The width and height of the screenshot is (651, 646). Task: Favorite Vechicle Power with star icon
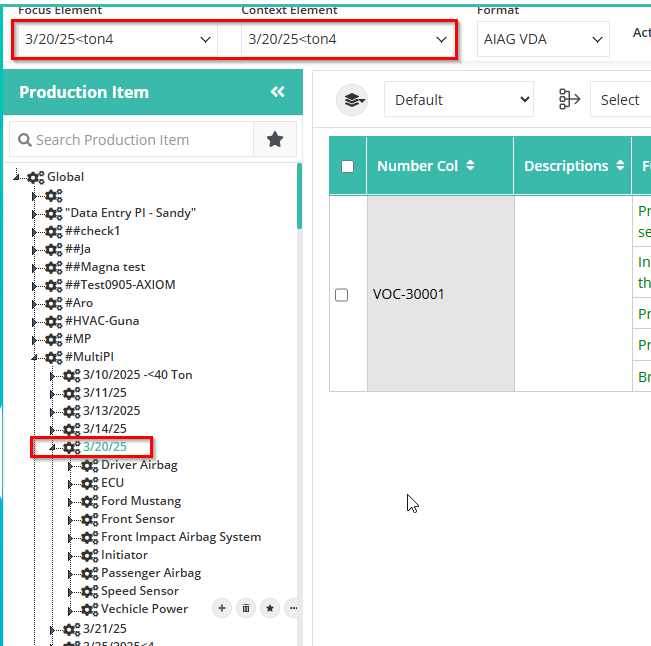tap(270, 608)
